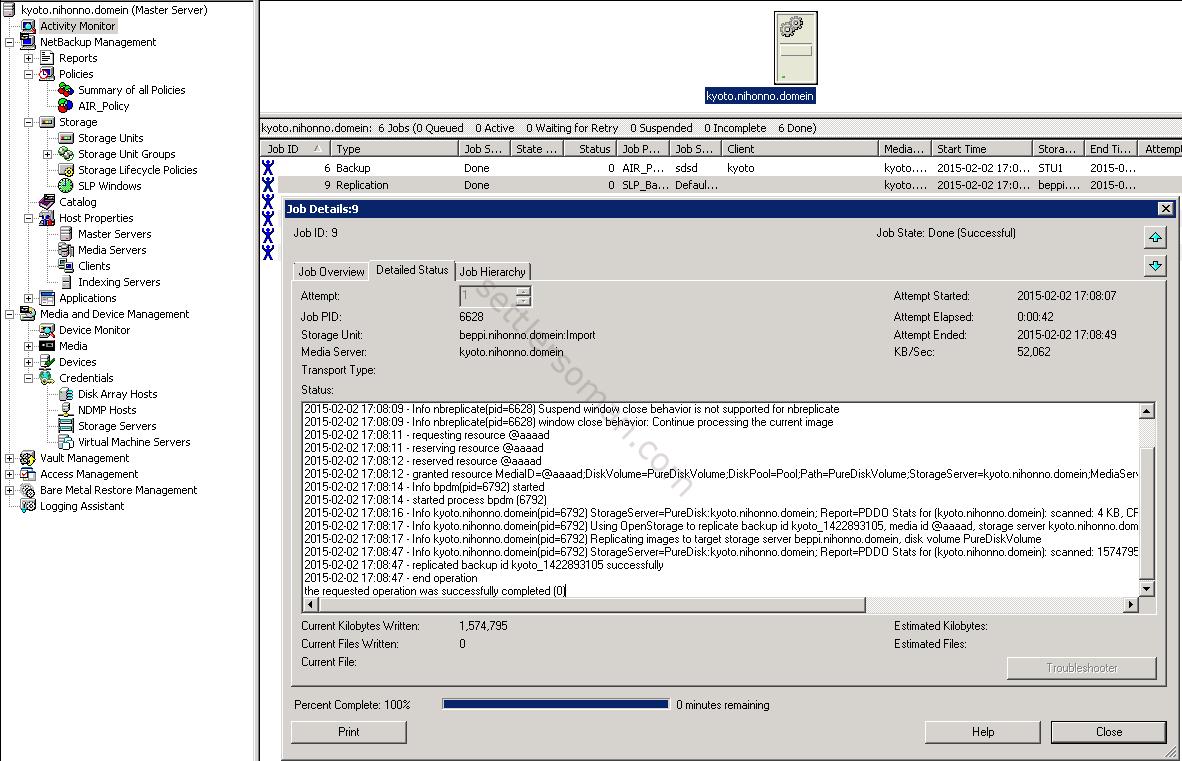Sort jobs by Type column header
This screenshot has height=761, width=1182.
393,149
